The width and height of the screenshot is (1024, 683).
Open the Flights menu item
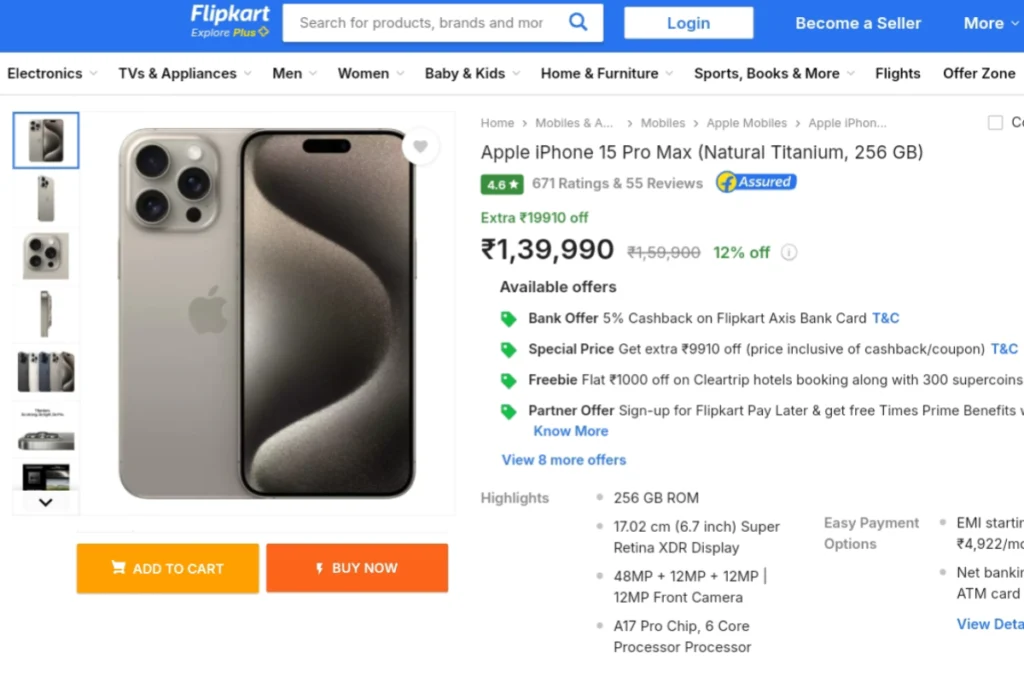pyautogui.click(x=897, y=74)
